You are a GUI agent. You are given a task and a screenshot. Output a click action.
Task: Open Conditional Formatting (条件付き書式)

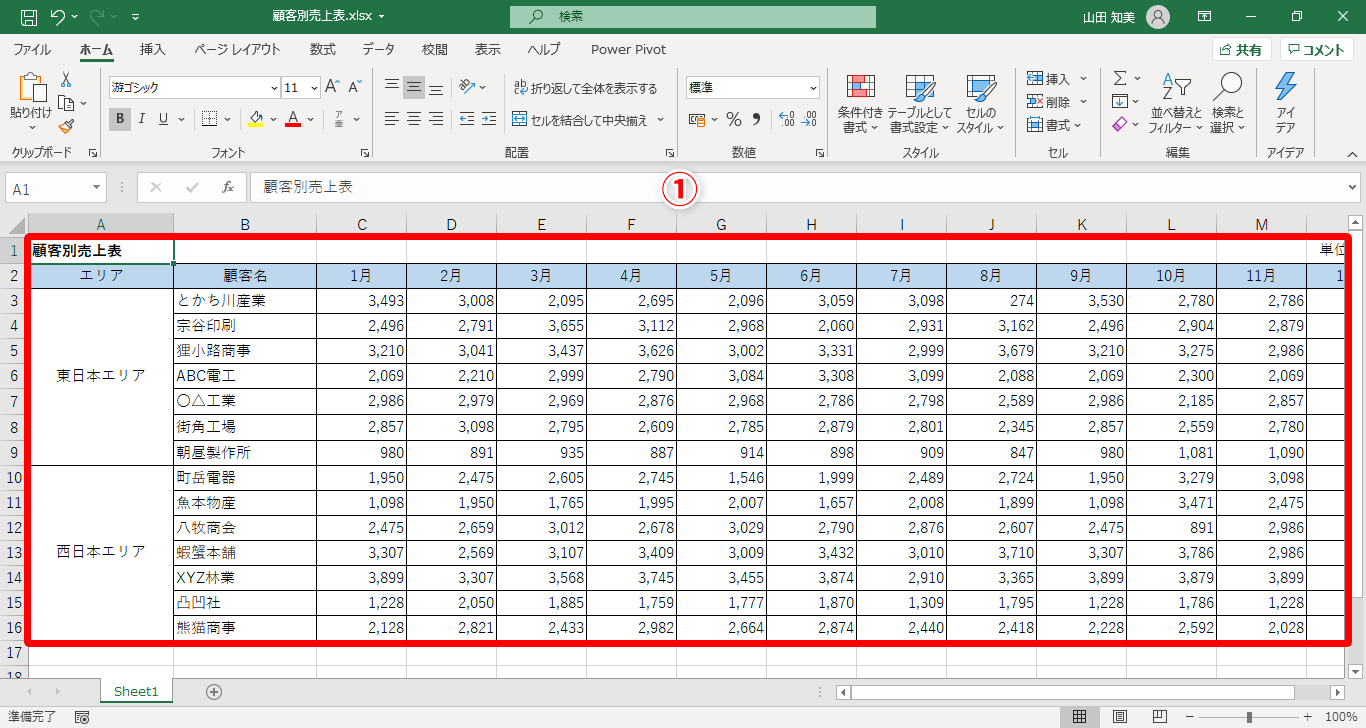[860, 104]
